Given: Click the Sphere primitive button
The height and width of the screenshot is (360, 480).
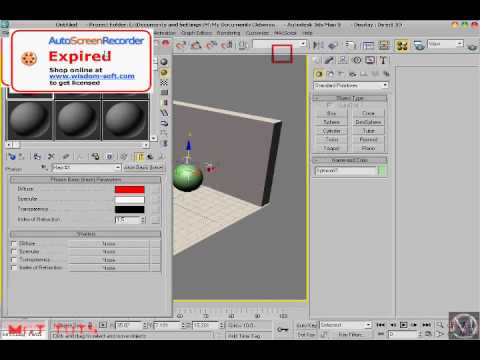Looking at the screenshot, I should tap(331, 122).
